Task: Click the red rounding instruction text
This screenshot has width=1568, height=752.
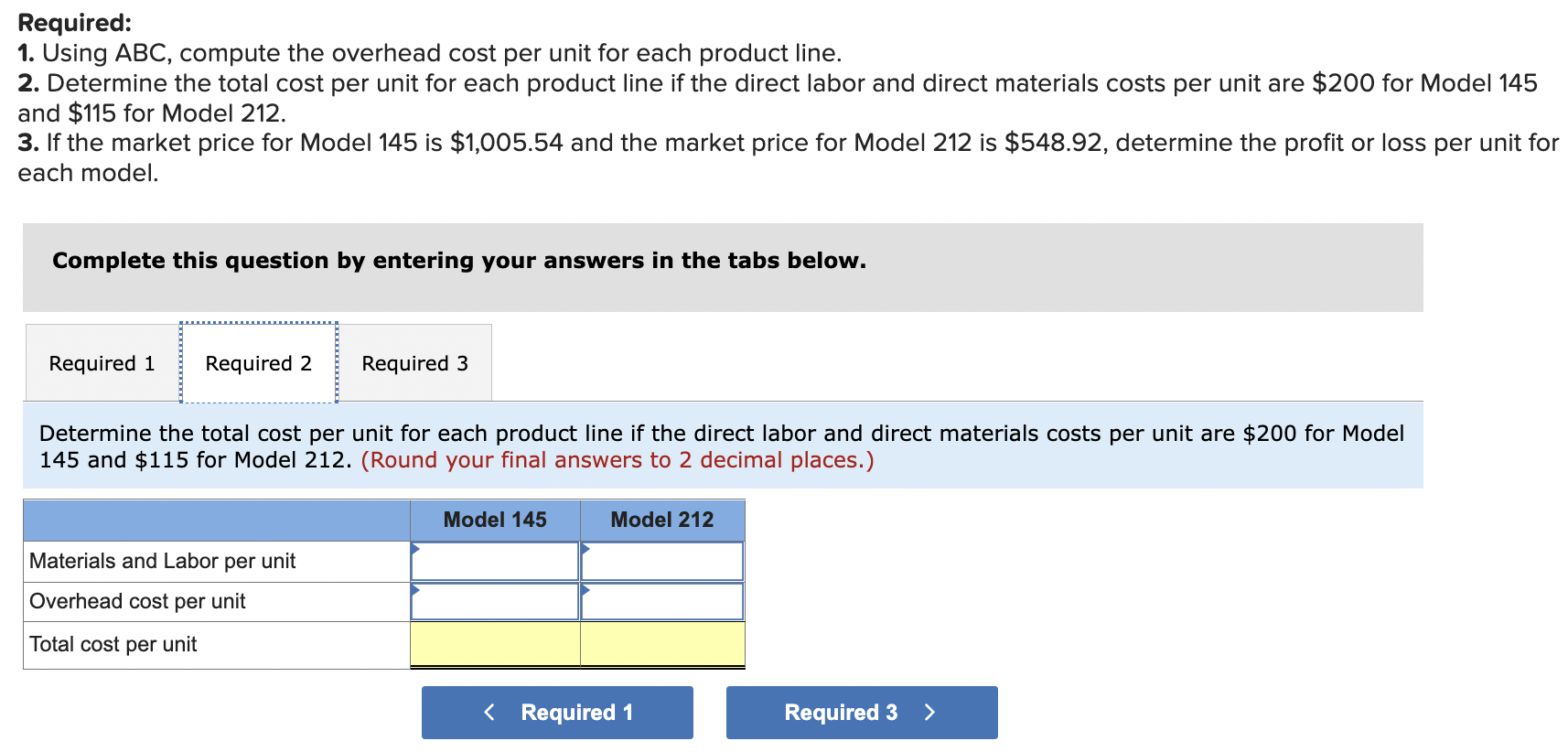Action: pos(618,459)
